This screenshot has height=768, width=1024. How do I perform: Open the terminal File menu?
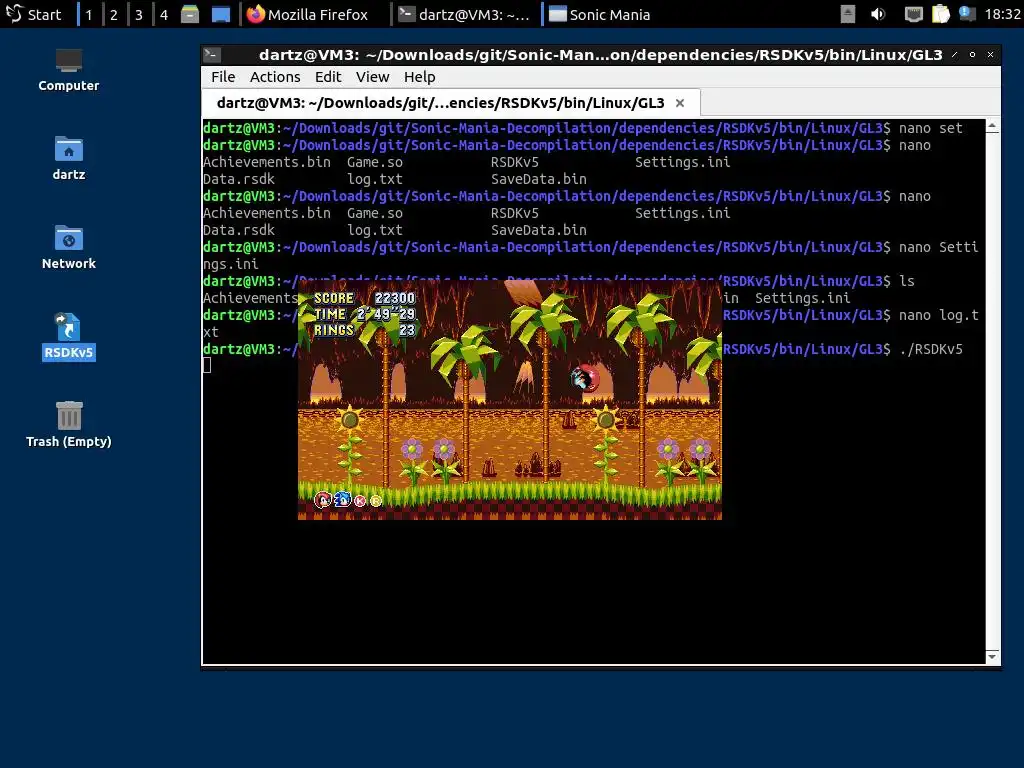point(223,77)
